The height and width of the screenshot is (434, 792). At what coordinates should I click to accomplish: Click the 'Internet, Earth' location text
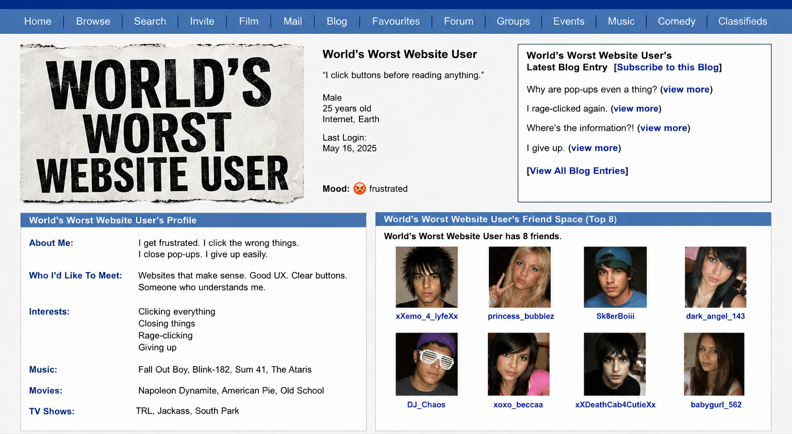(x=351, y=119)
